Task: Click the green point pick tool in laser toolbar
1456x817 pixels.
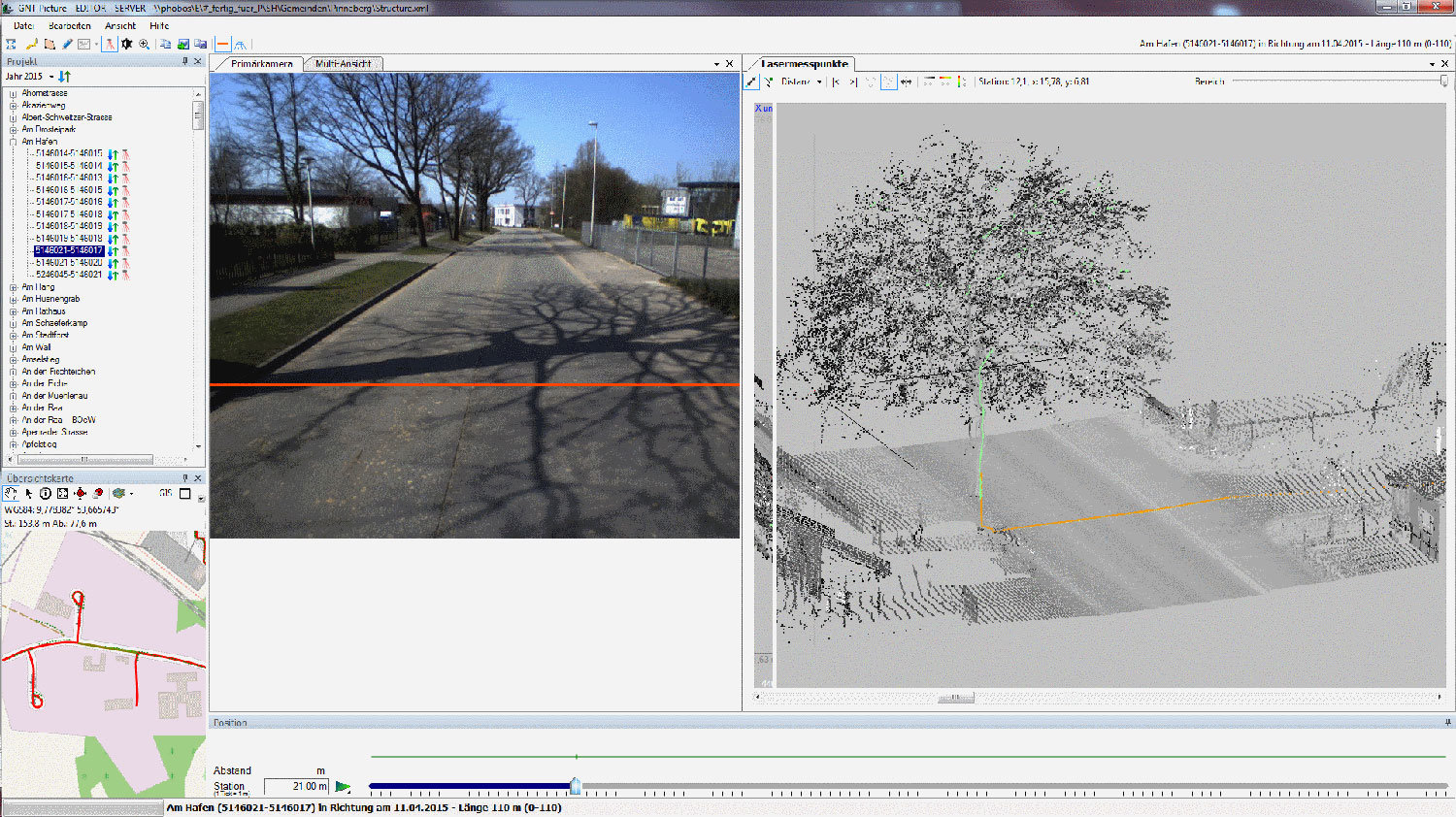Action: [x=768, y=82]
